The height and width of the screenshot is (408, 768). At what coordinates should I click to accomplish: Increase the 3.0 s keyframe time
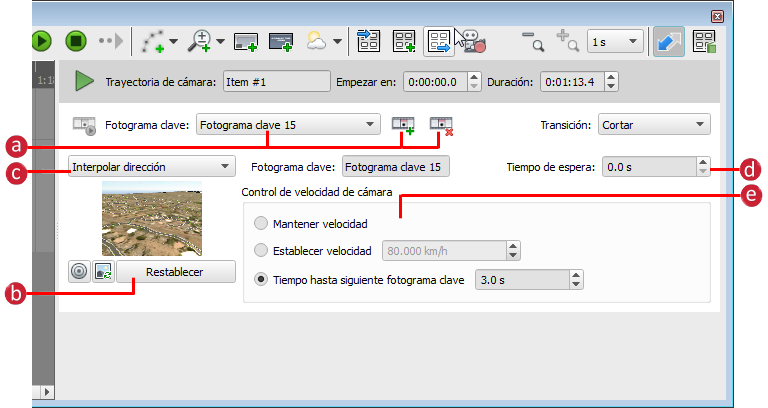[x=576, y=275]
